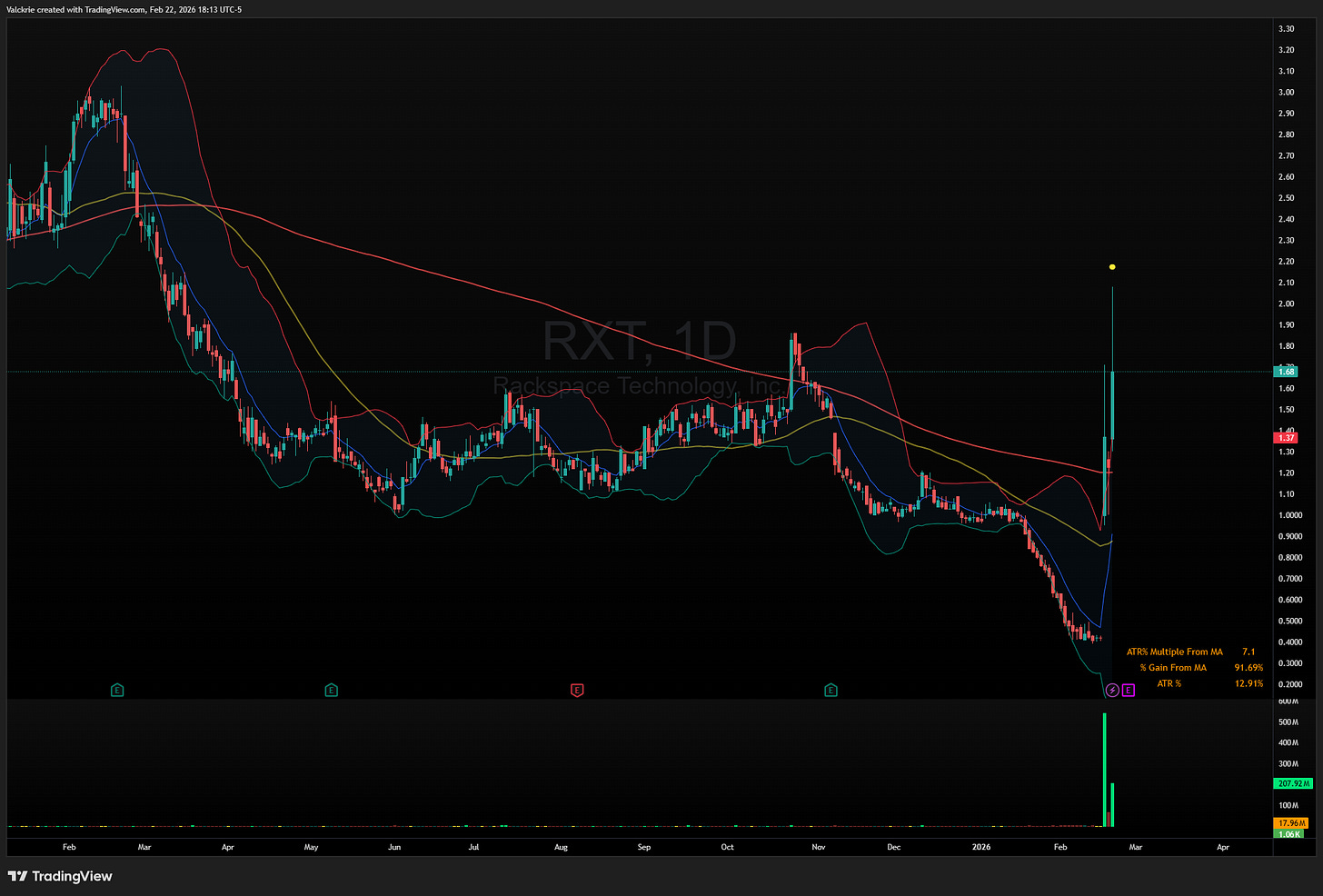The width and height of the screenshot is (1323, 896).
Task: Click the red 1.37 price label
Action: click(x=1286, y=438)
